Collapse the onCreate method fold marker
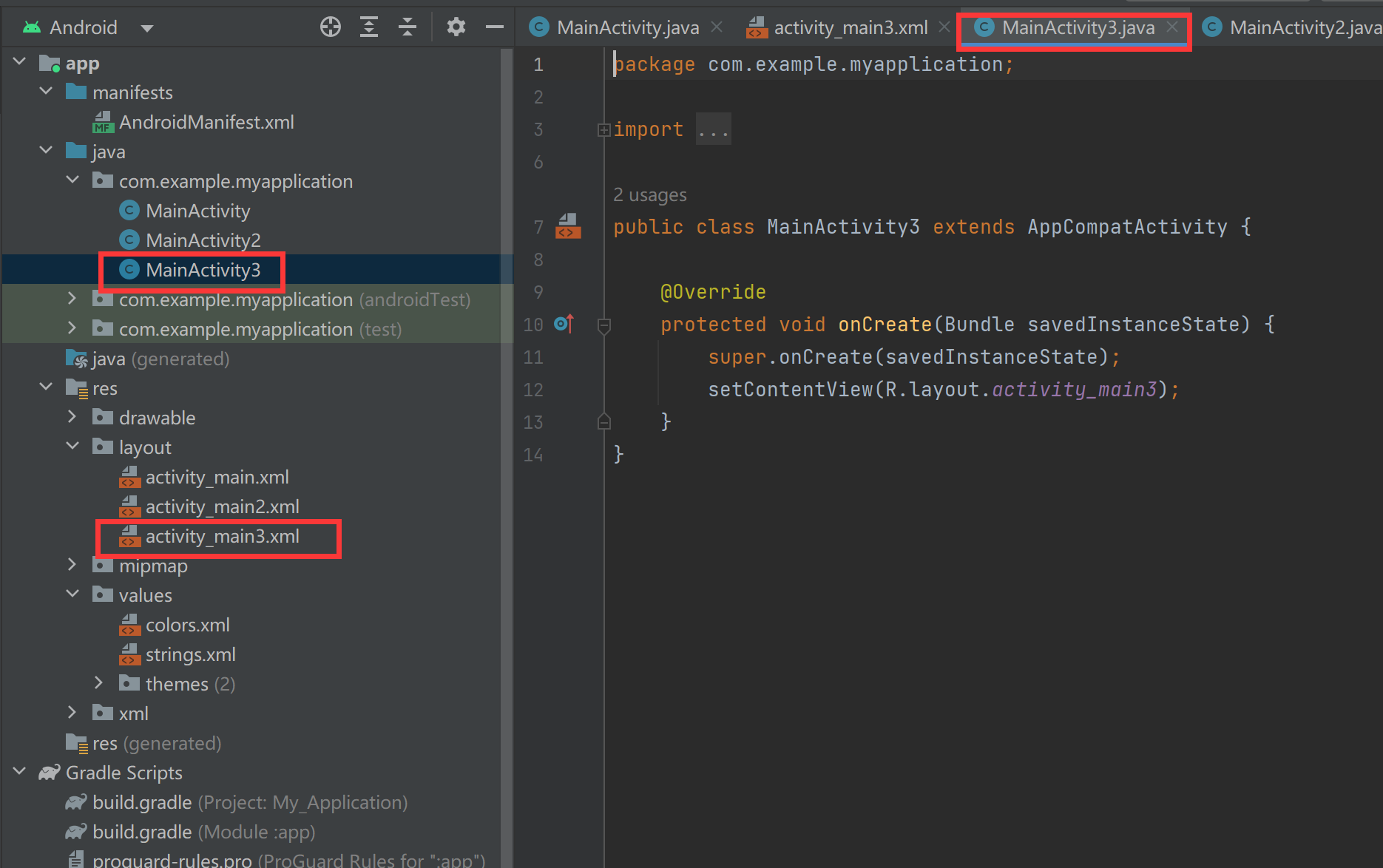 point(604,325)
